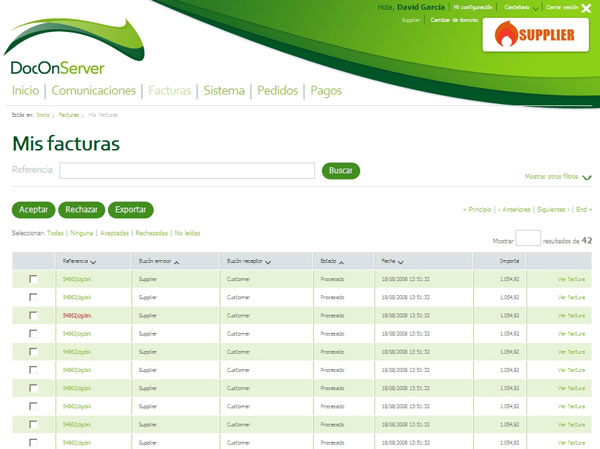This screenshot has height=449, width=600.
Task: Tick the checkbox in the ninth invoice row
Action: pos(33,425)
